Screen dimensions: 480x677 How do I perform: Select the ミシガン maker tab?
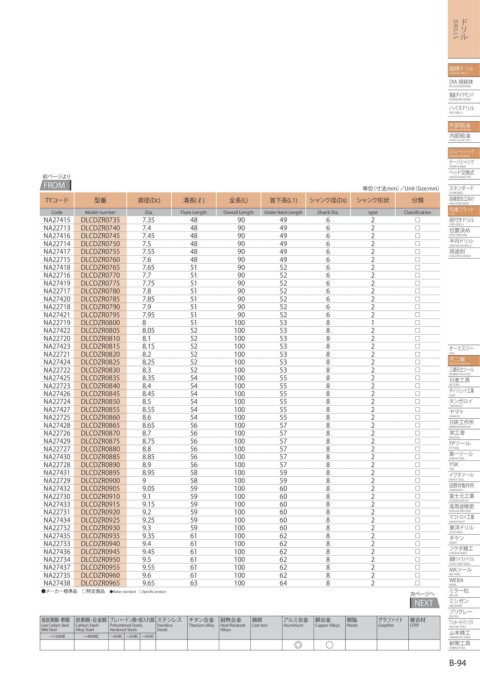[464, 602]
